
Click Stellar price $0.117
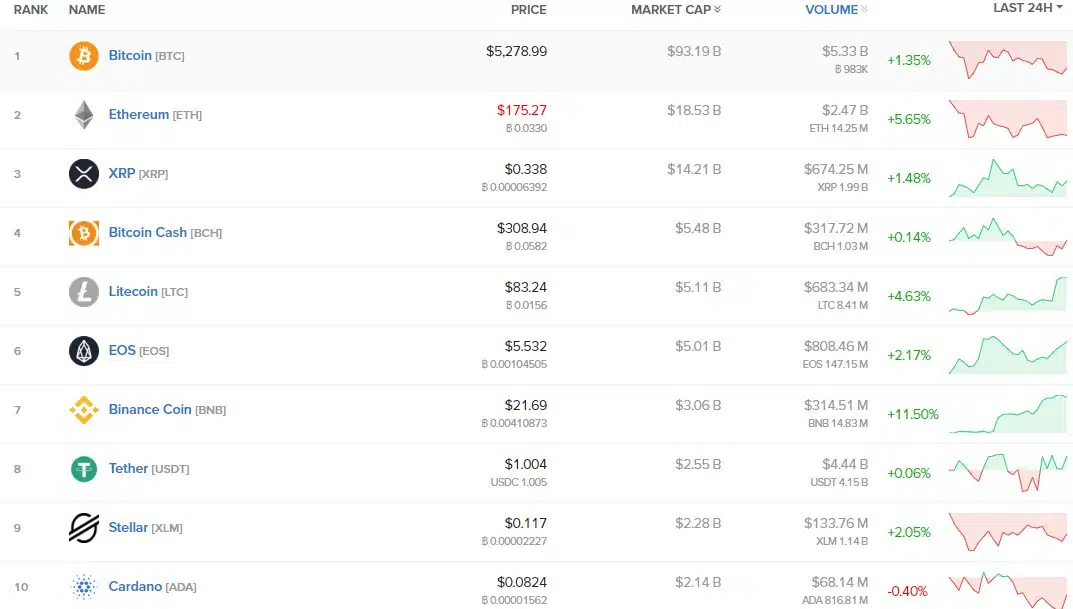(526, 523)
